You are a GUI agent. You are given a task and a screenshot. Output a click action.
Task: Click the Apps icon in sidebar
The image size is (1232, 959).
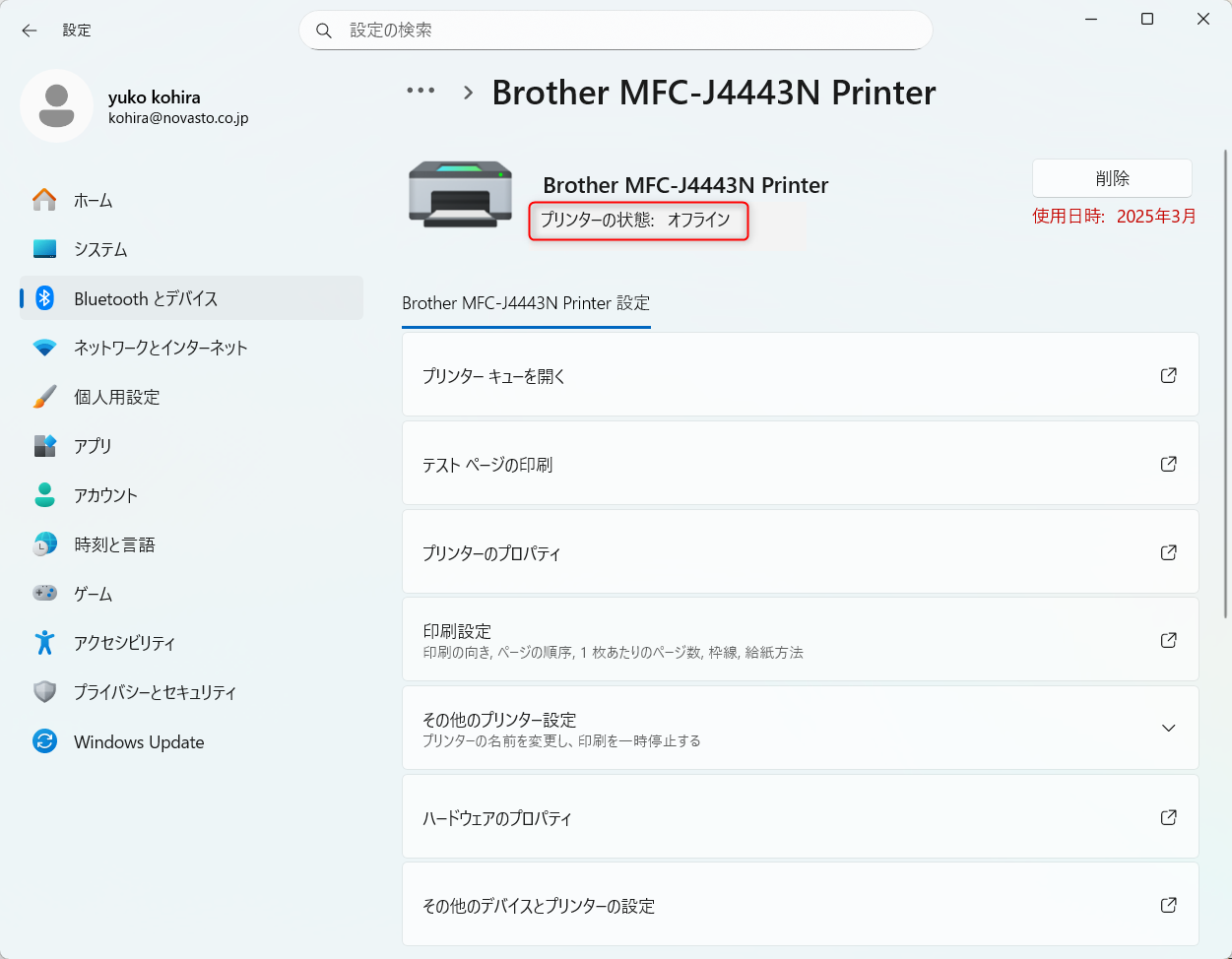[44, 446]
